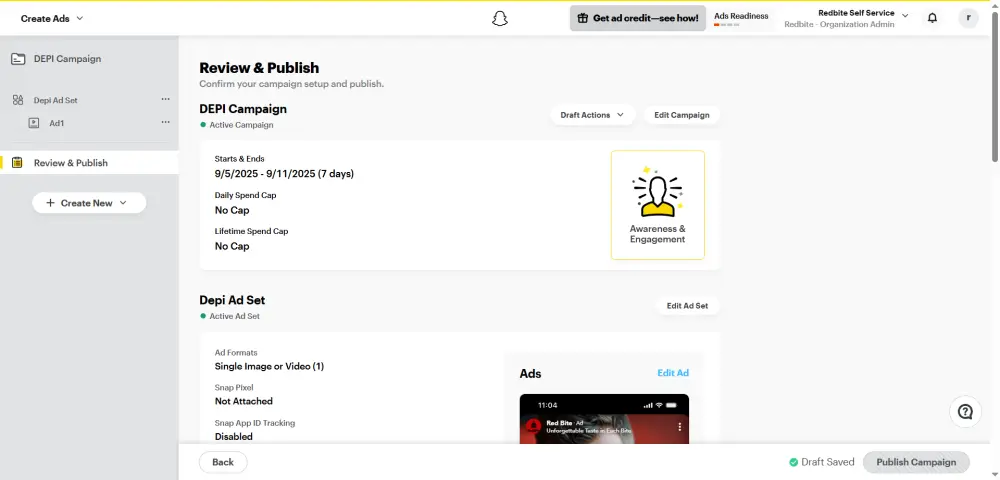The height and width of the screenshot is (480, 1000).
Task: Open more options for Ad1
Action: pos(166,122)
